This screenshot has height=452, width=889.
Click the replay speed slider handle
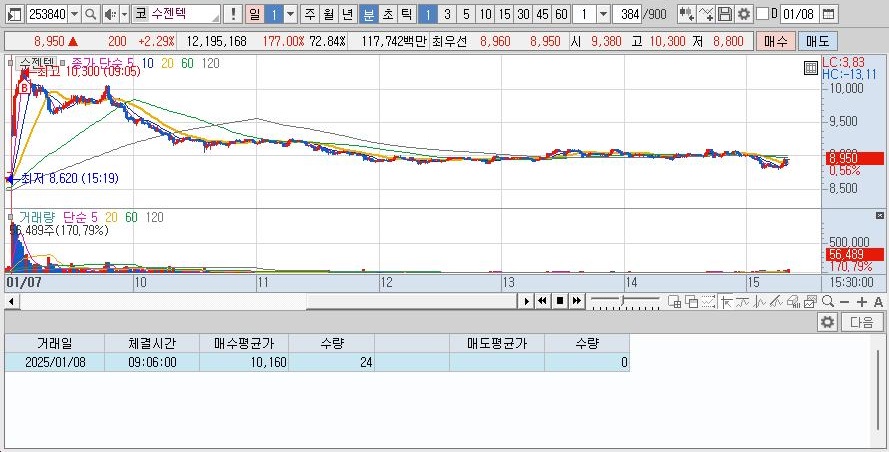[623, 300]
